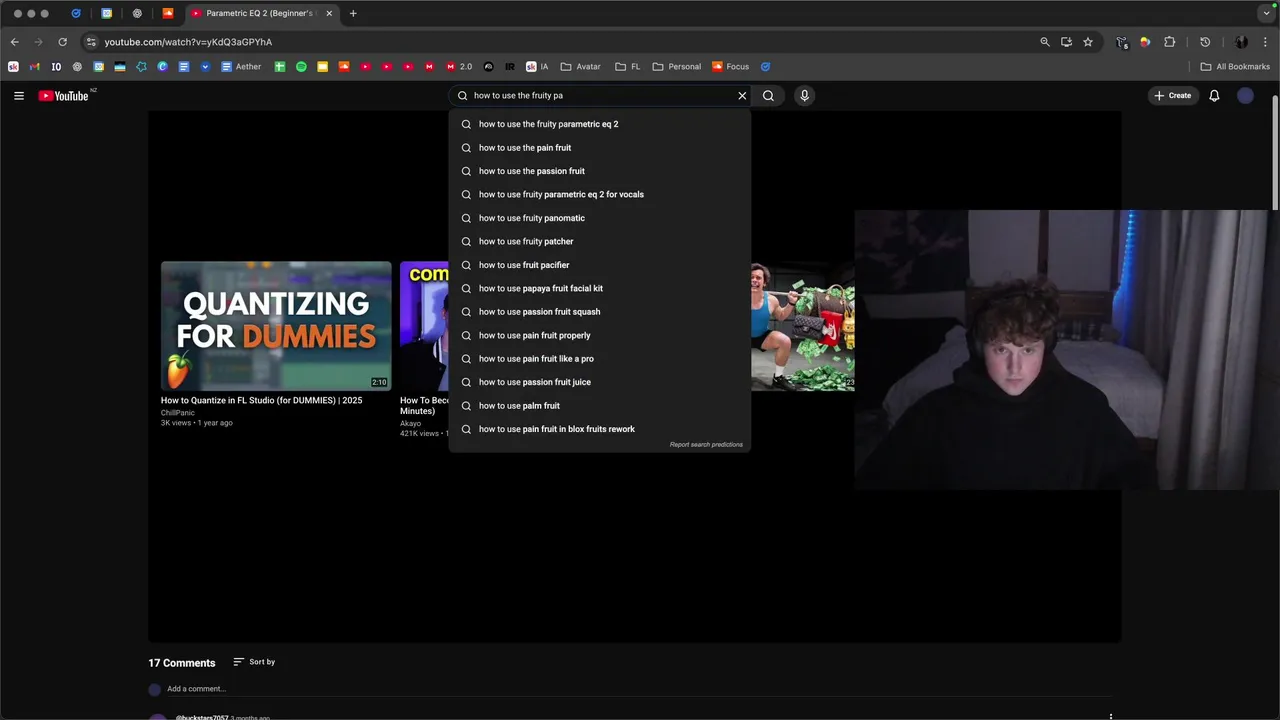Open the Extensions puzzle icon
The image size is (1280, 720).
[x=1169, y=42]
